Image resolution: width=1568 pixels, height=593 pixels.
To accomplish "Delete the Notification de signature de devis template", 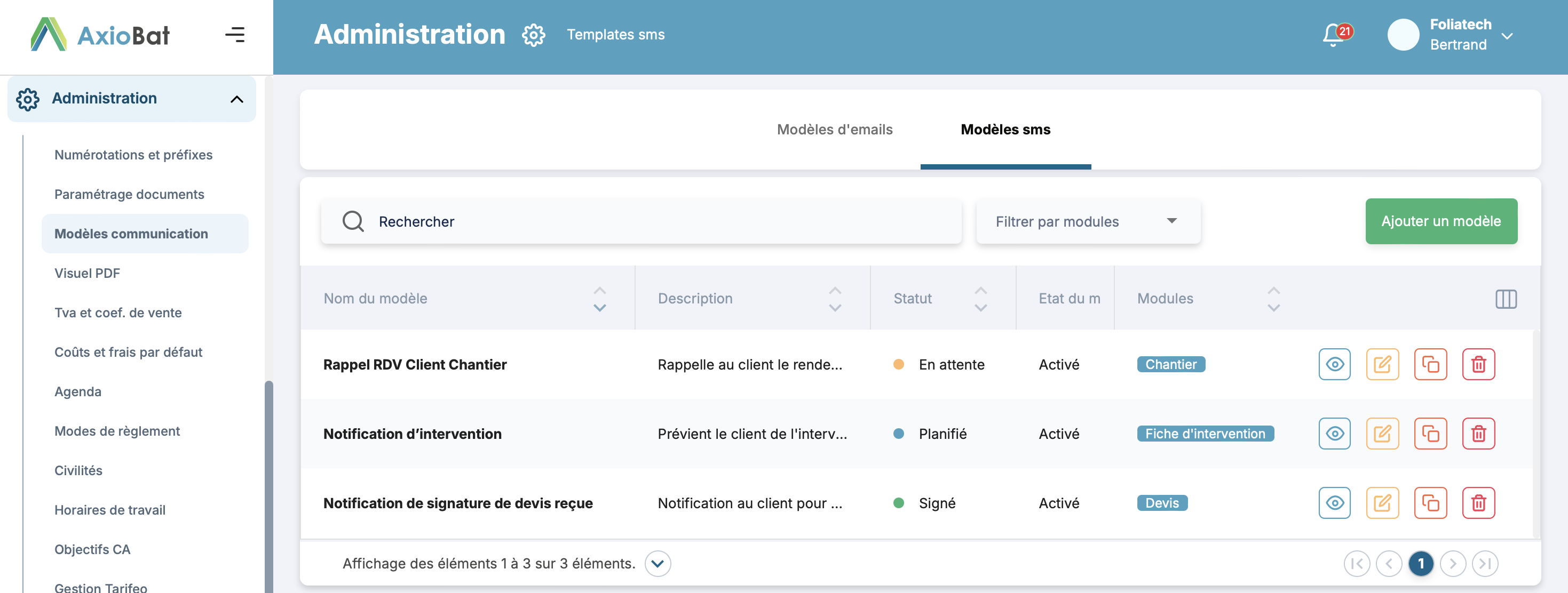I will click(1478, 503).
